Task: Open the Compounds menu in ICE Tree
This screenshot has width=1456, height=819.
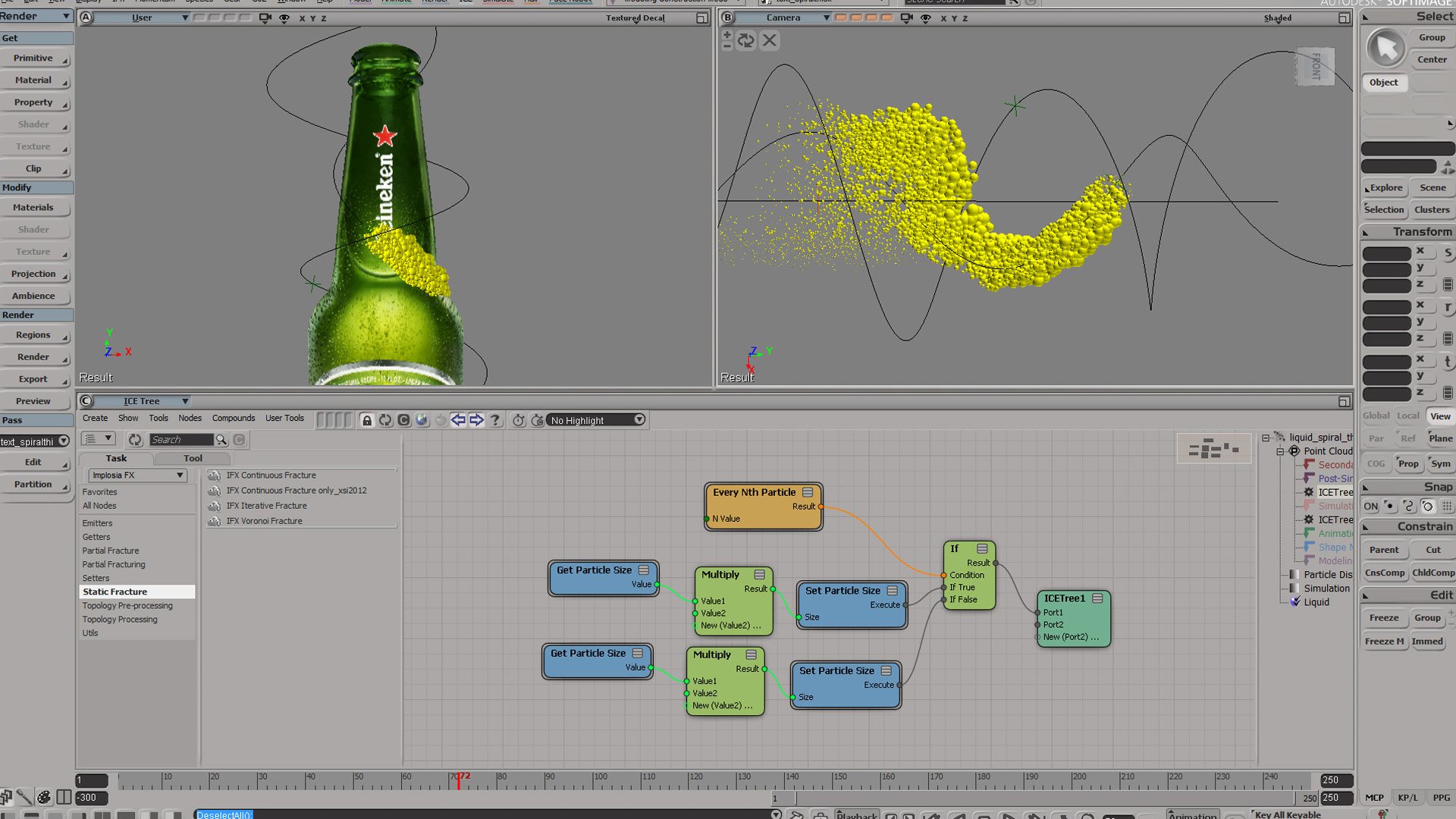Action: point(233,418)
